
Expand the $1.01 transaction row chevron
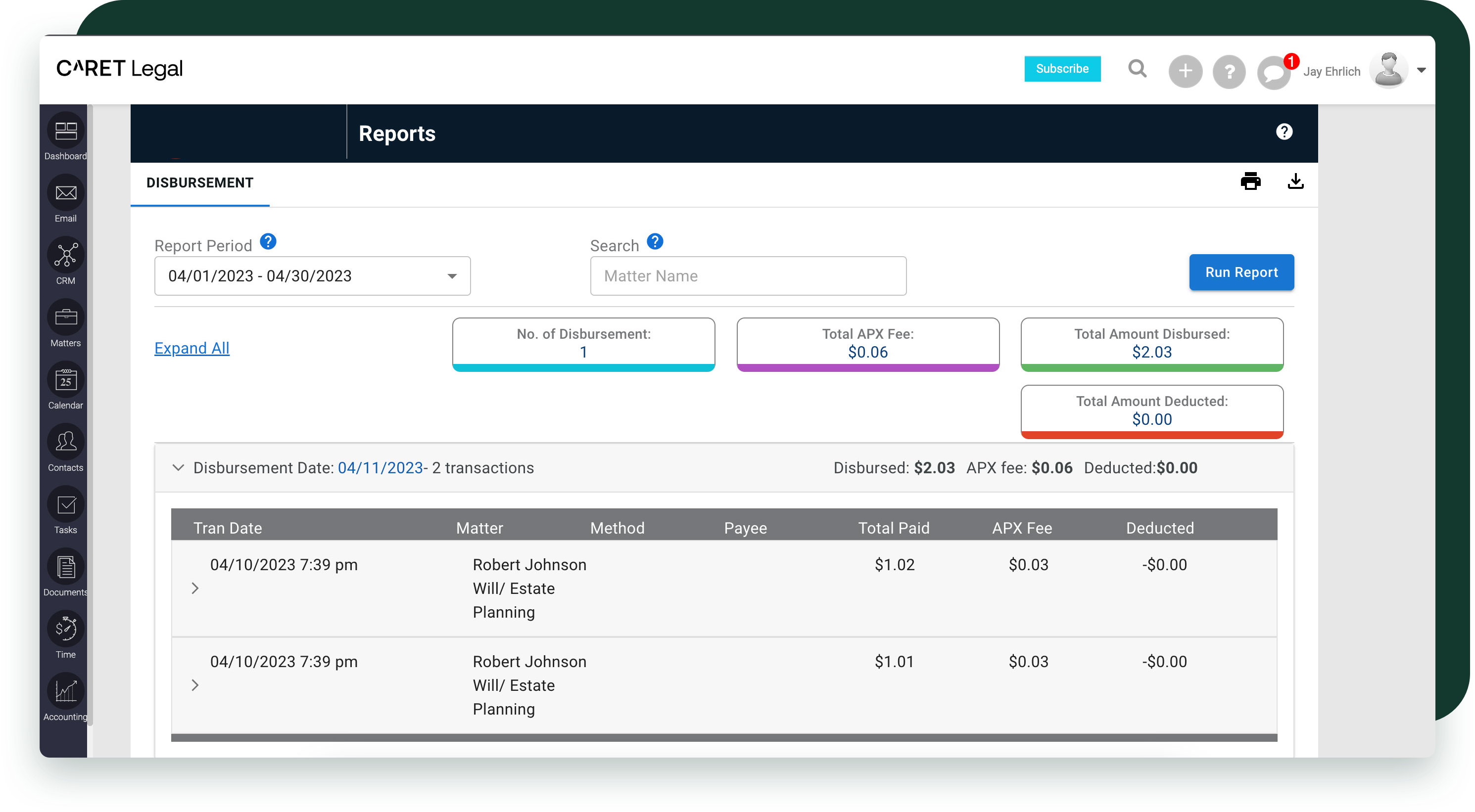194,685
